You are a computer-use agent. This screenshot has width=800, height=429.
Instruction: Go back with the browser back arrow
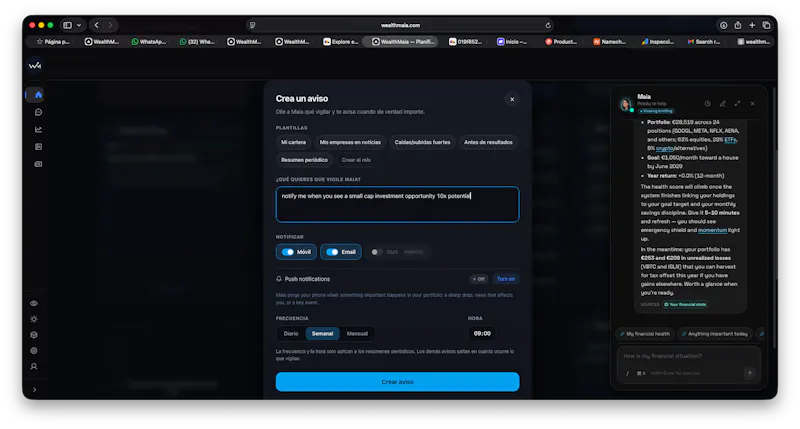click(x=96, y=25)
